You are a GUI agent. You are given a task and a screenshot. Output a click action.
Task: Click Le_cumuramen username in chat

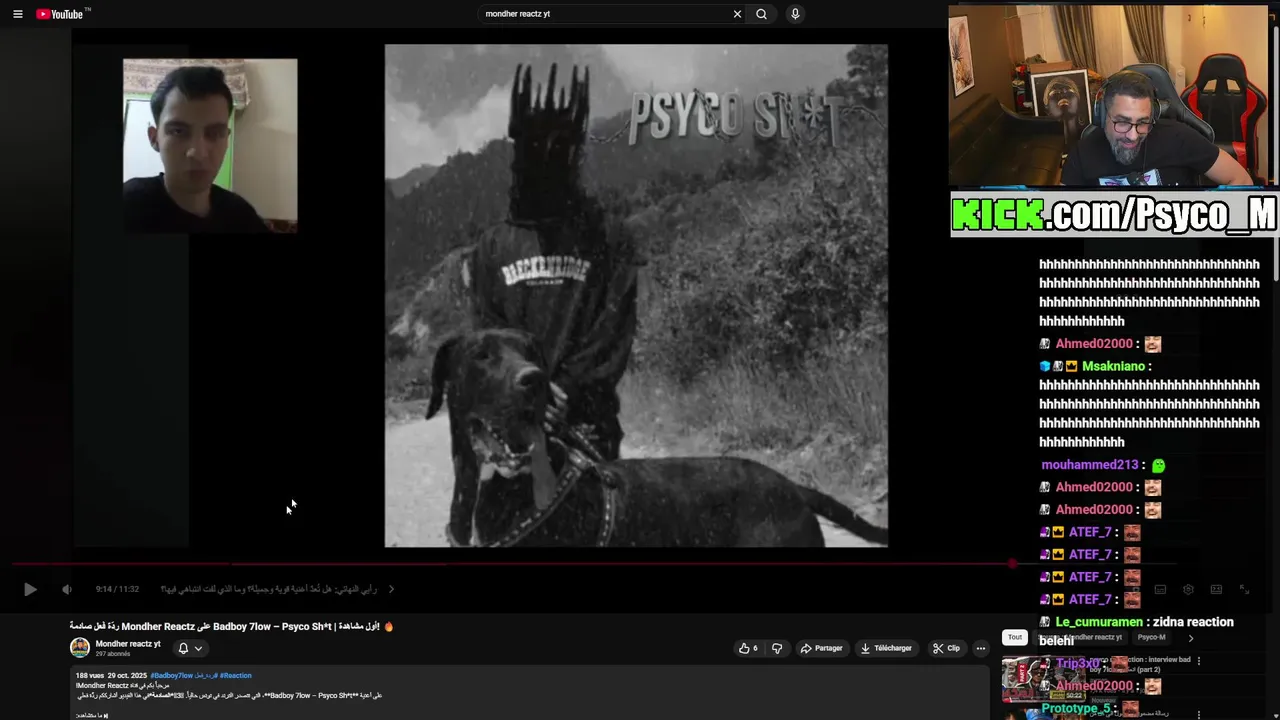pyautogui.click(x=1099, y=622)
